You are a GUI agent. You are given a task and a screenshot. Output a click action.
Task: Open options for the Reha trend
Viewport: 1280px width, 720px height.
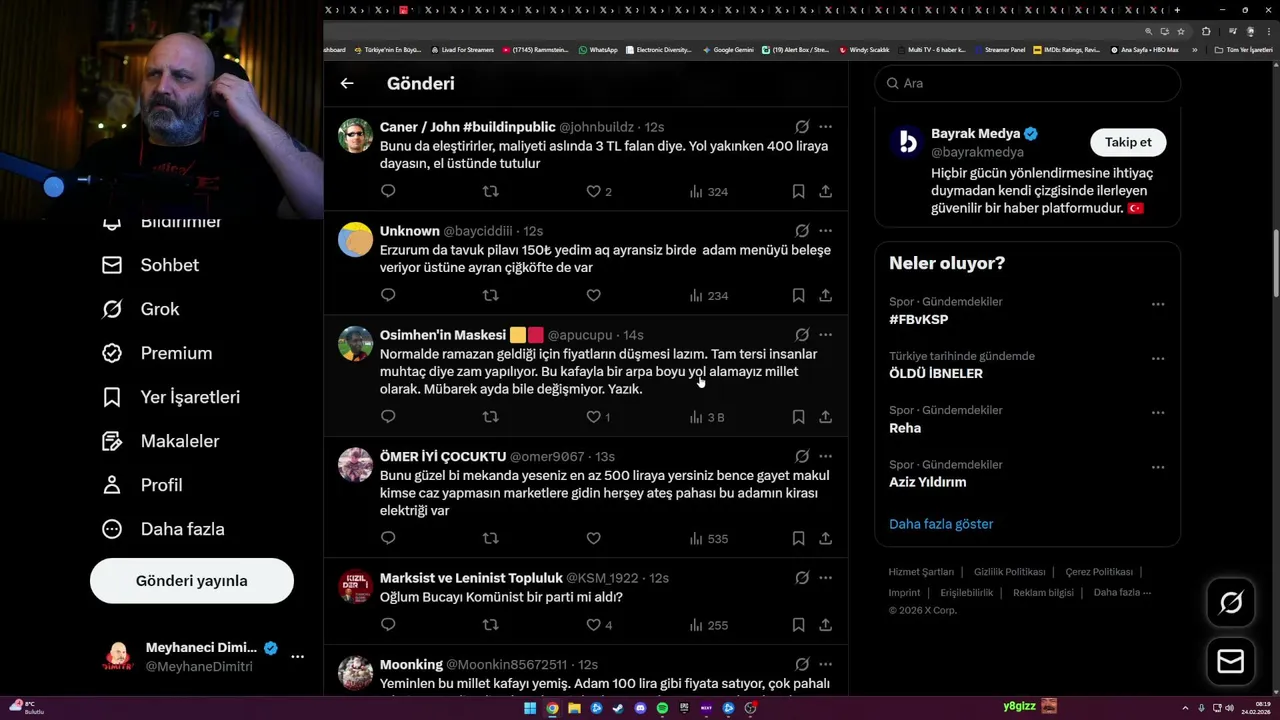[x=1158, y=413]
